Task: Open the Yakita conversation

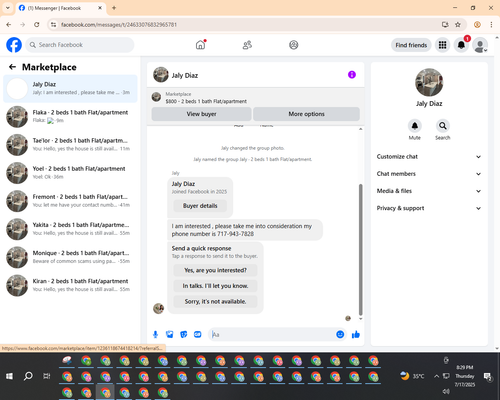Action: click(x=70, y=229)
